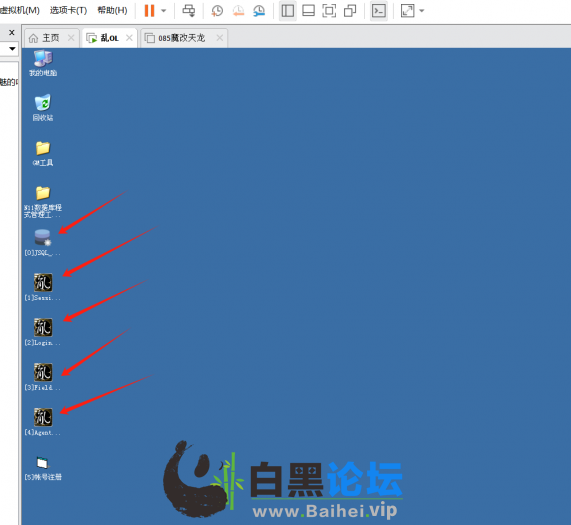Close the 乱OL tab

click(129, 38)
